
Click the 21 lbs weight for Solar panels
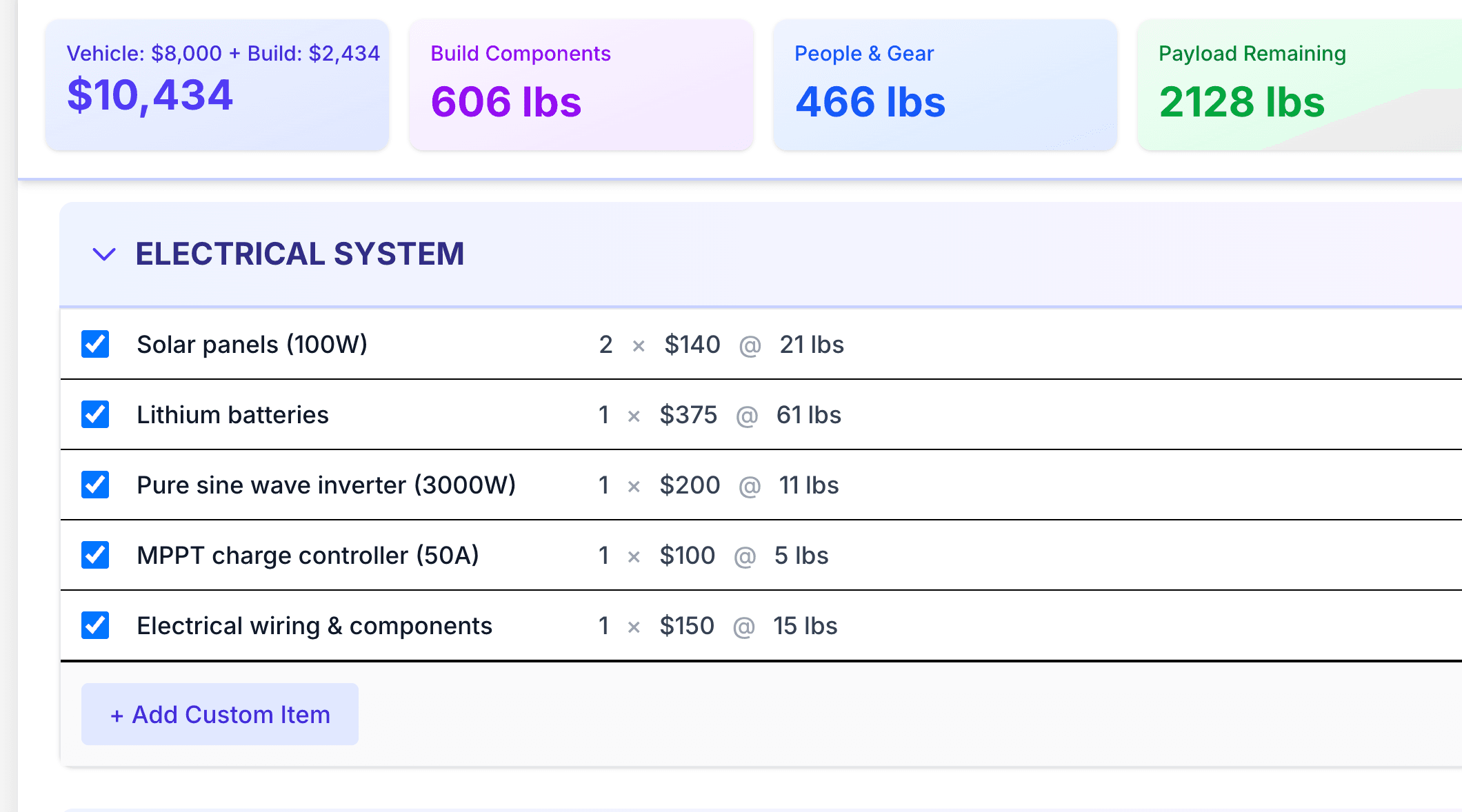point(812,345)
